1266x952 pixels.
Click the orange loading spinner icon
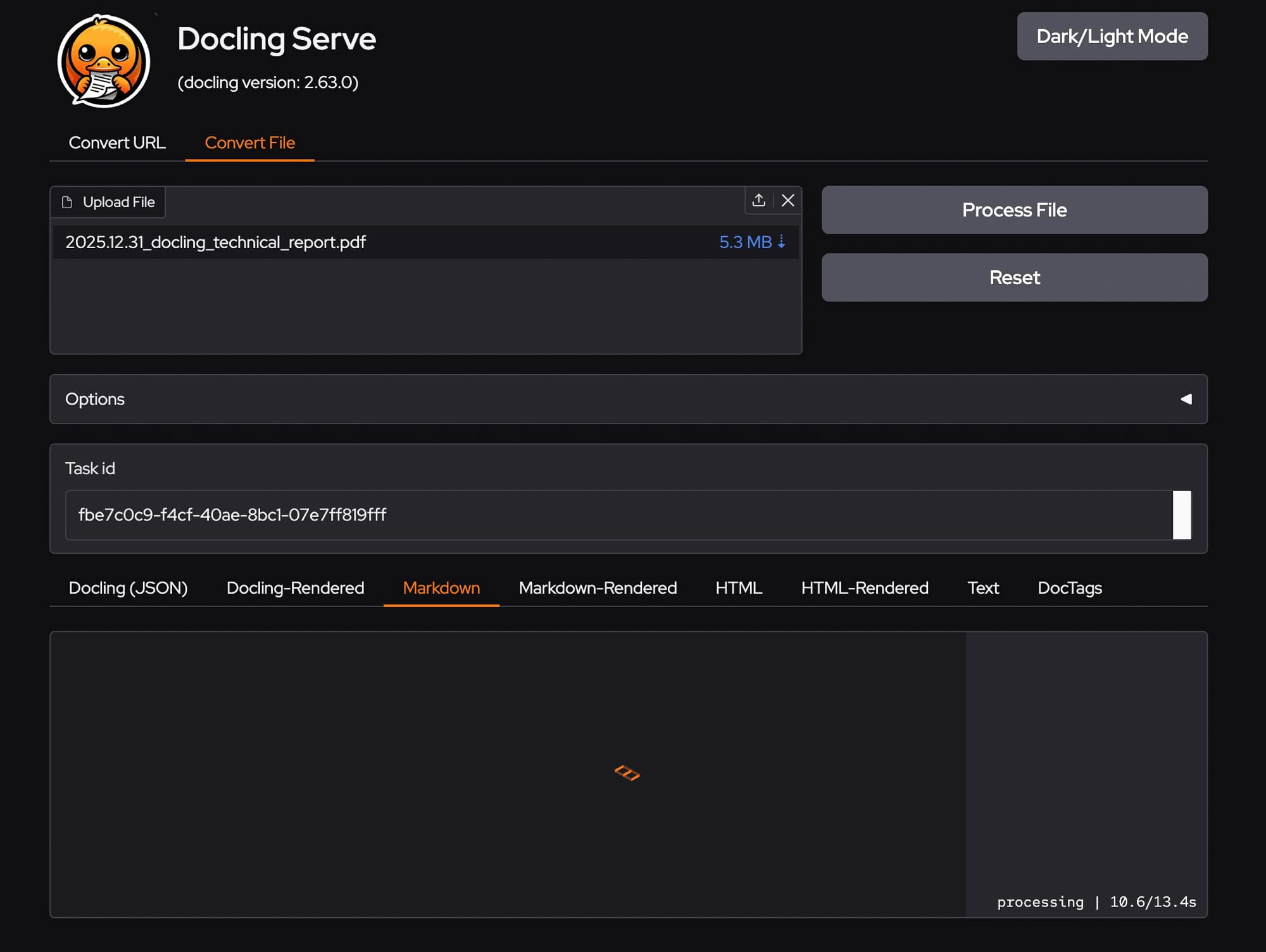627,773
